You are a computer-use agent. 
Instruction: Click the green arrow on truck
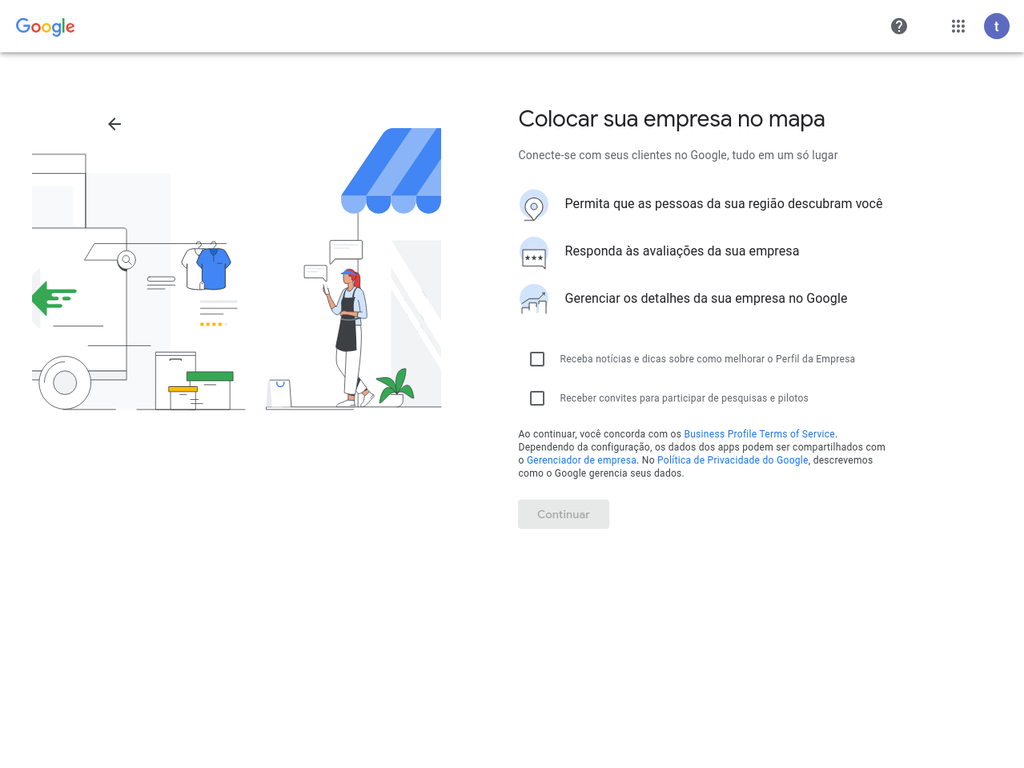click(53, 297)
